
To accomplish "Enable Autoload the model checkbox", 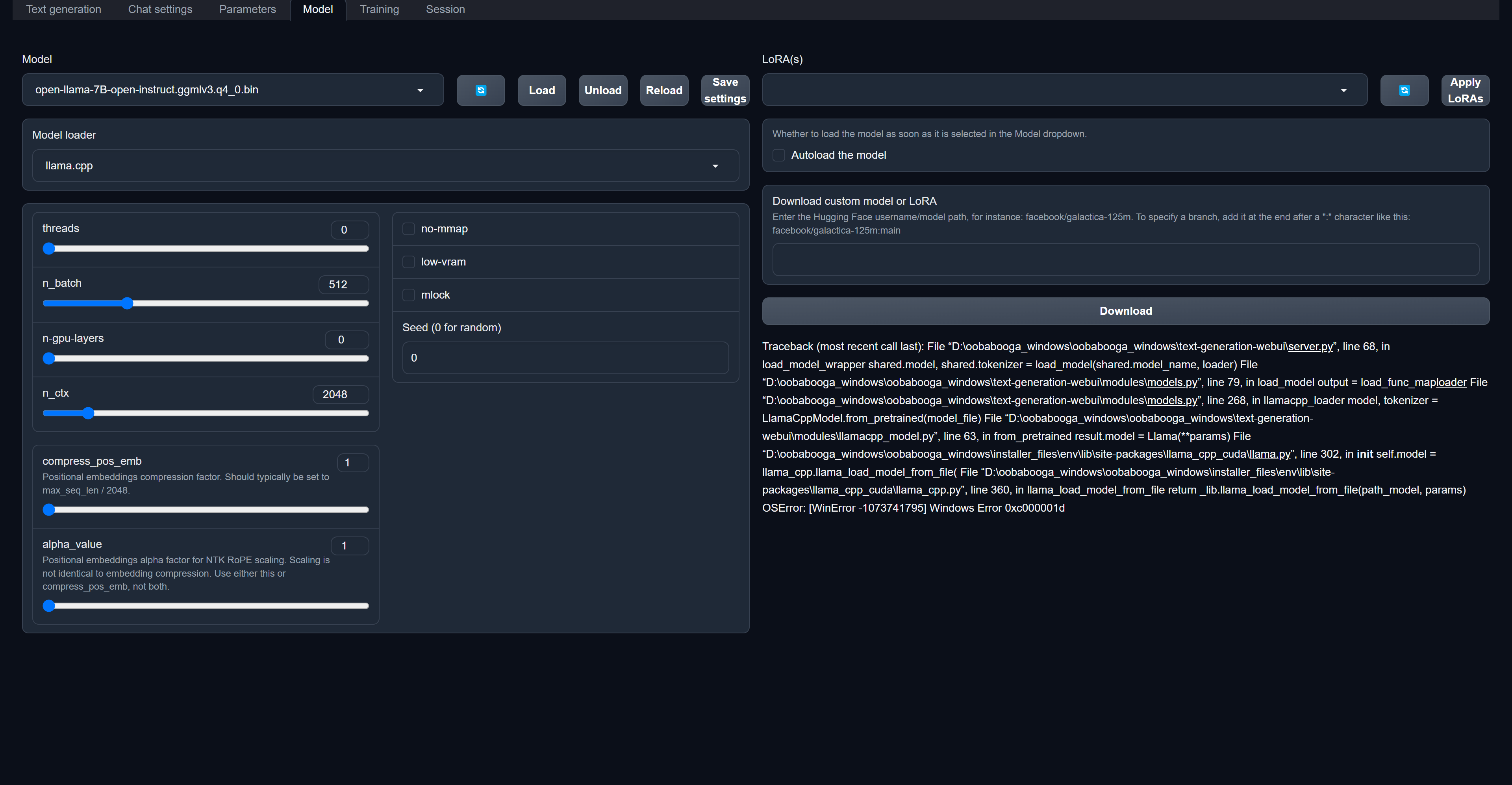I will (778, 155).
